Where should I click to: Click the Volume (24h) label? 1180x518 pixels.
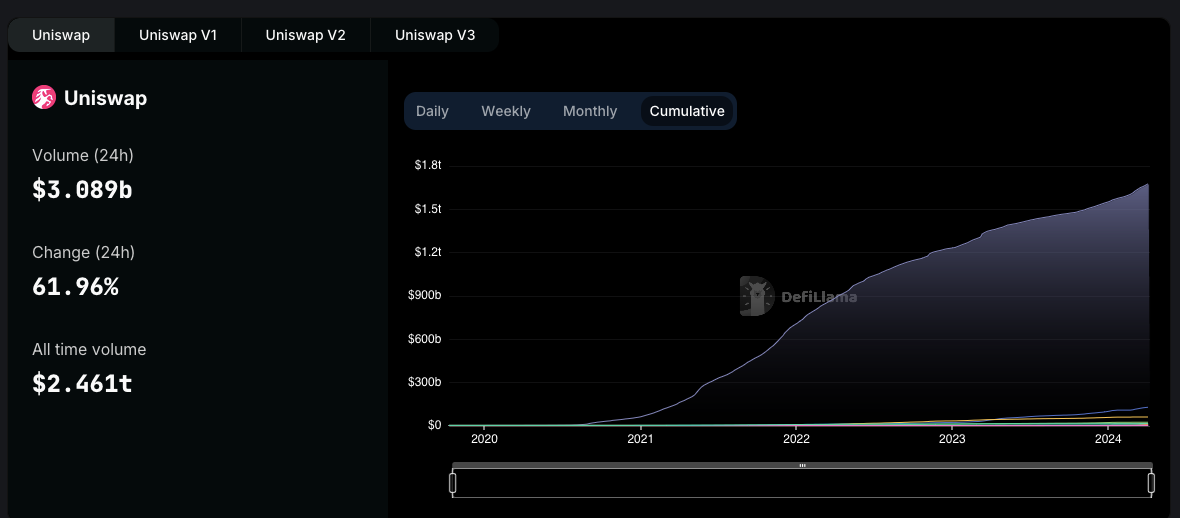coord(83,156)
